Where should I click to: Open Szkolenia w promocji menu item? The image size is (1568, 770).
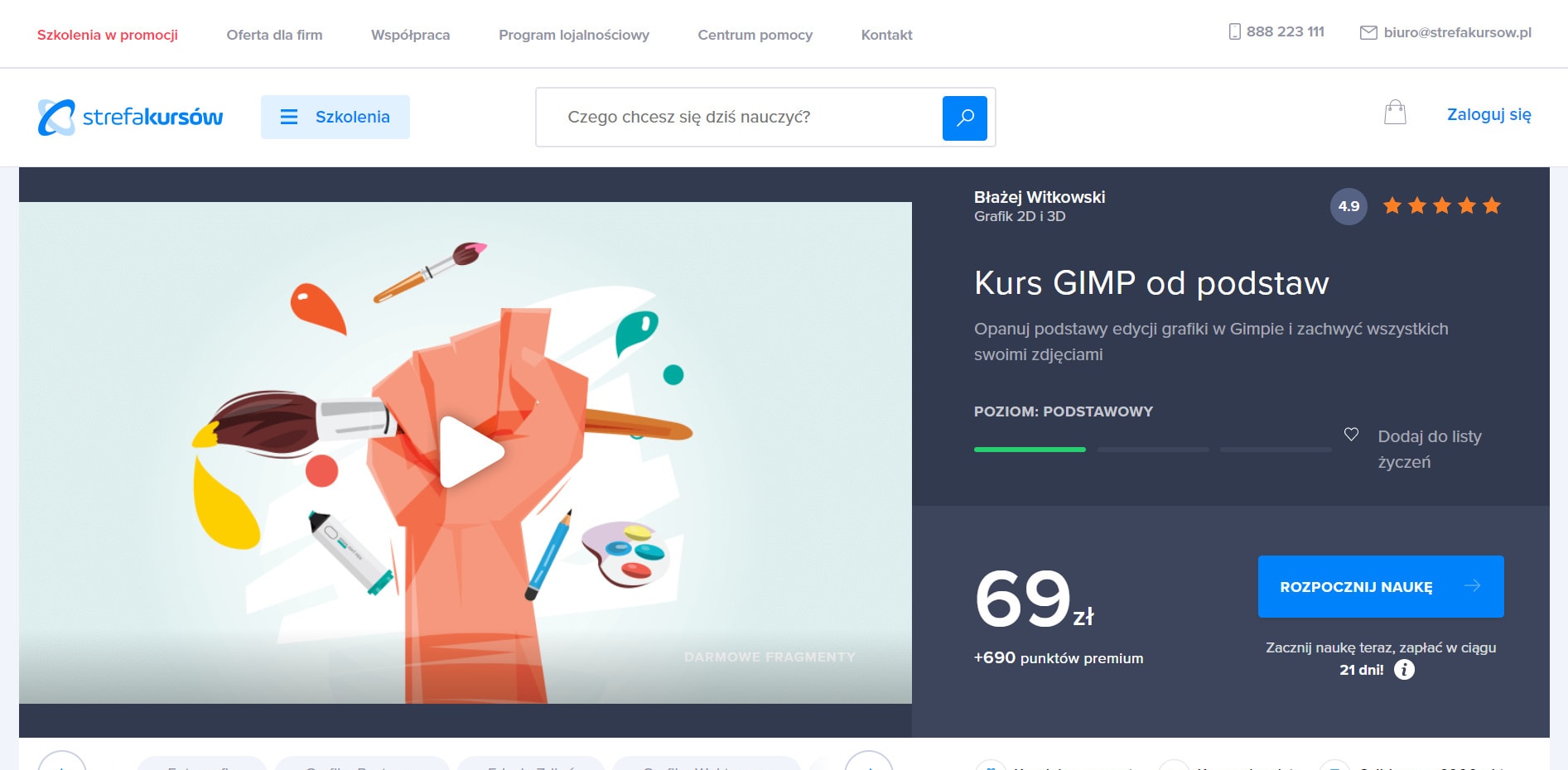tap(108, 35)
